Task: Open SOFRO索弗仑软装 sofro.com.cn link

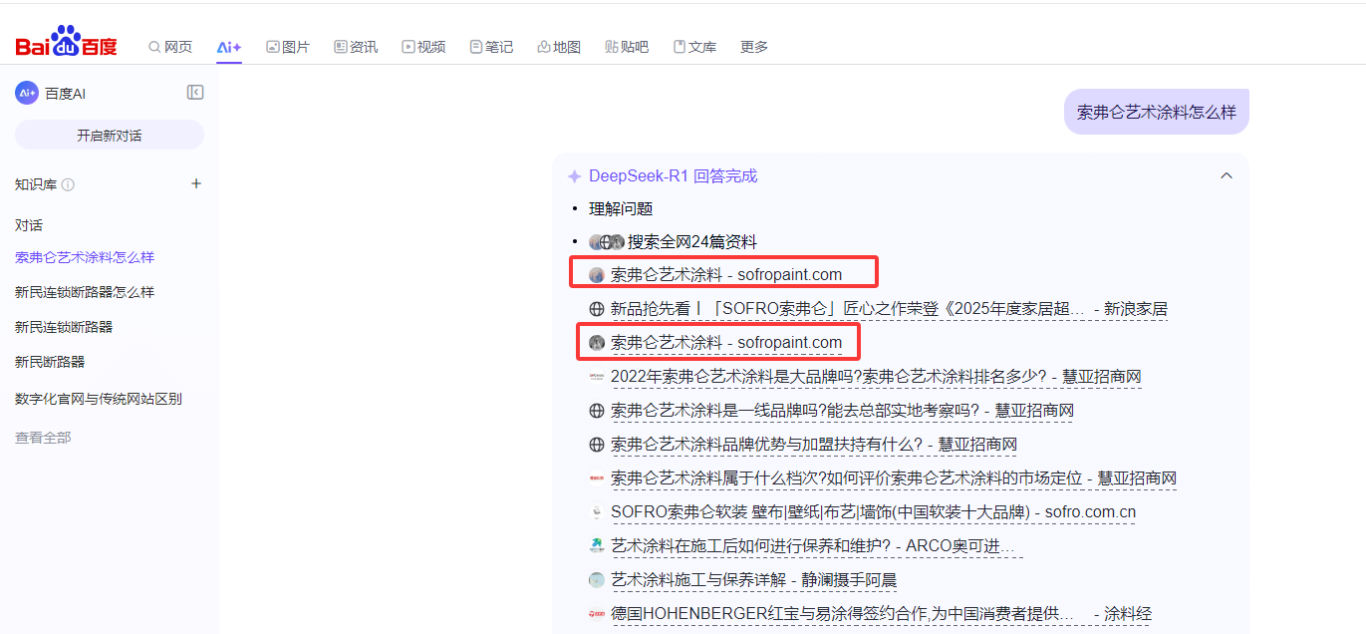Action: pos(873,513)
